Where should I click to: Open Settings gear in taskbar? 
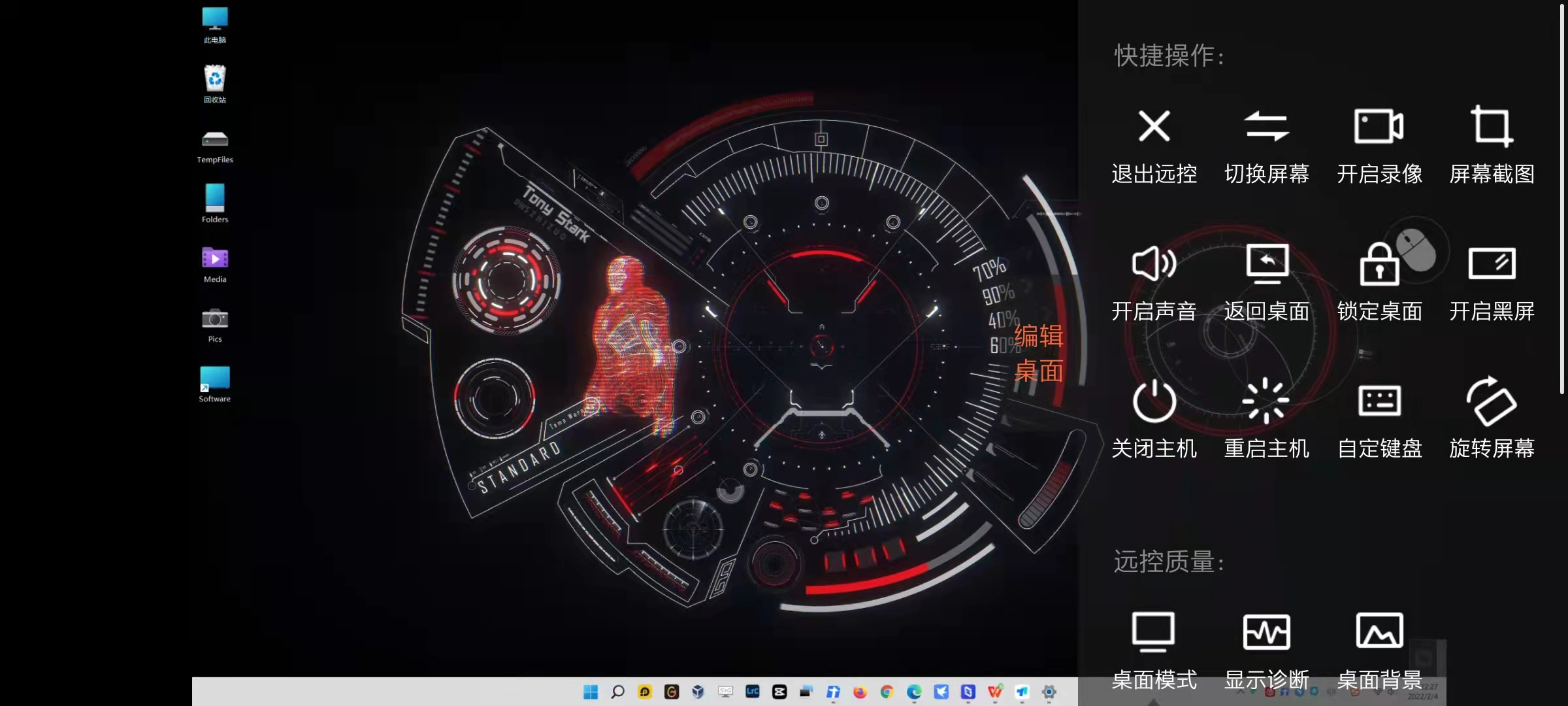(1049, 692)
